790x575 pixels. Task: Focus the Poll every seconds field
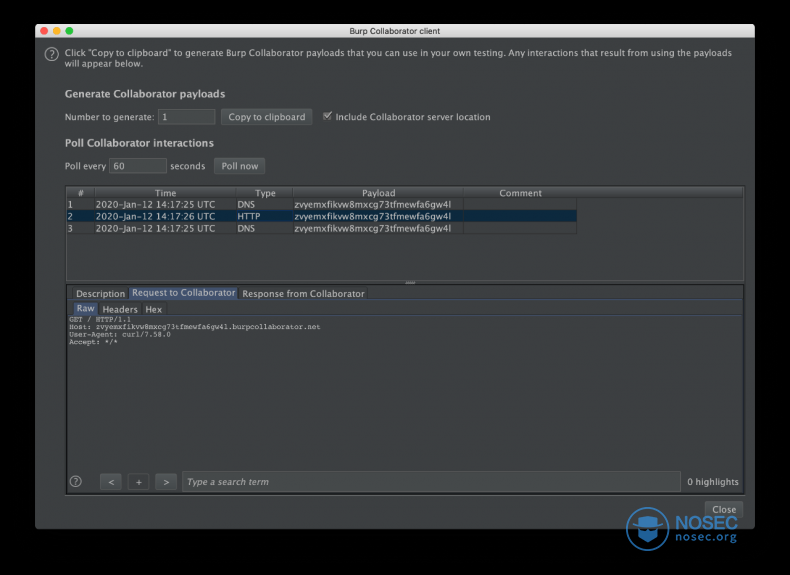(x=138, y=166)
